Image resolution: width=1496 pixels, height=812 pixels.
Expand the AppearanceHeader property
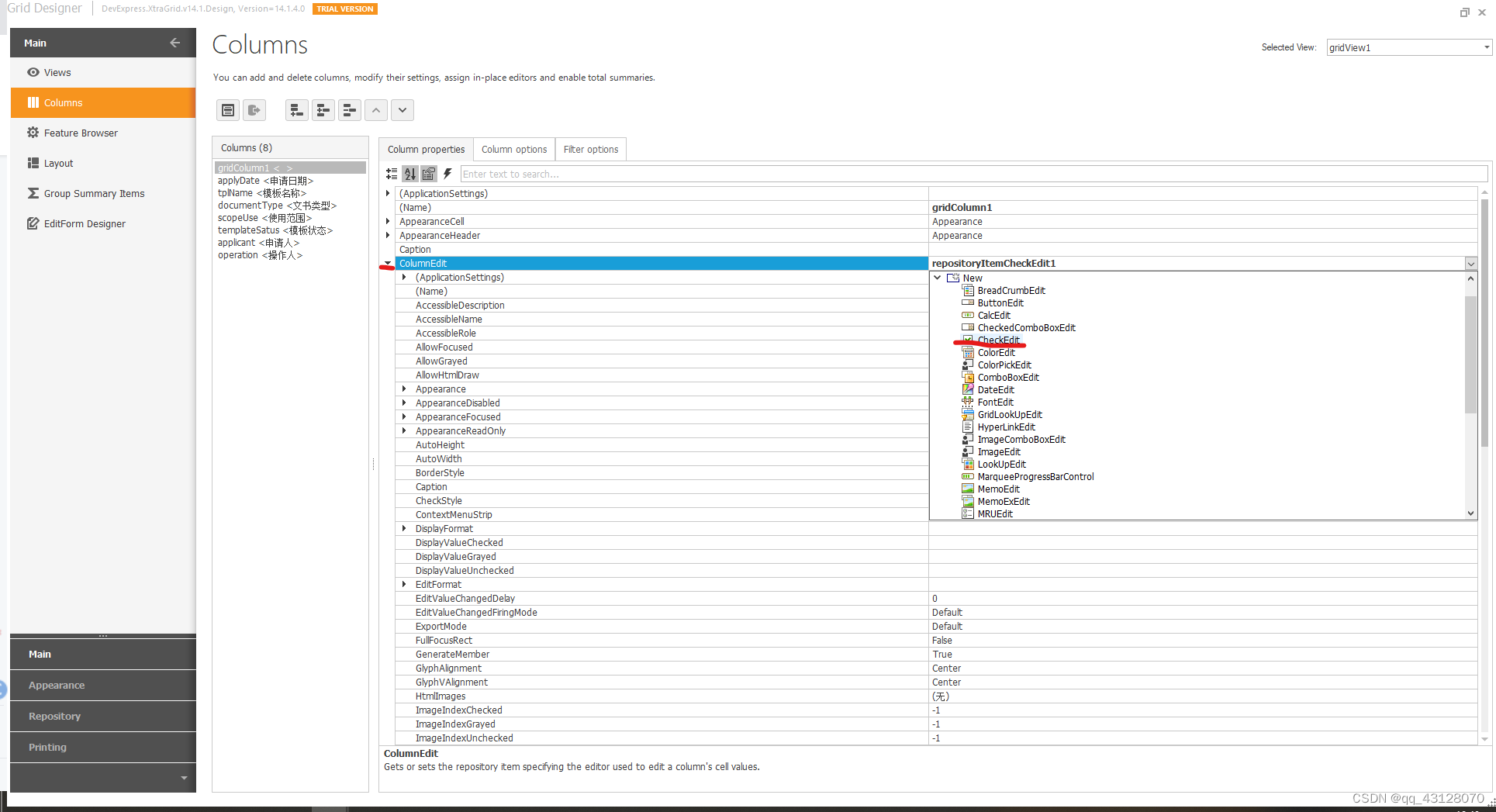tap(388, 236)
